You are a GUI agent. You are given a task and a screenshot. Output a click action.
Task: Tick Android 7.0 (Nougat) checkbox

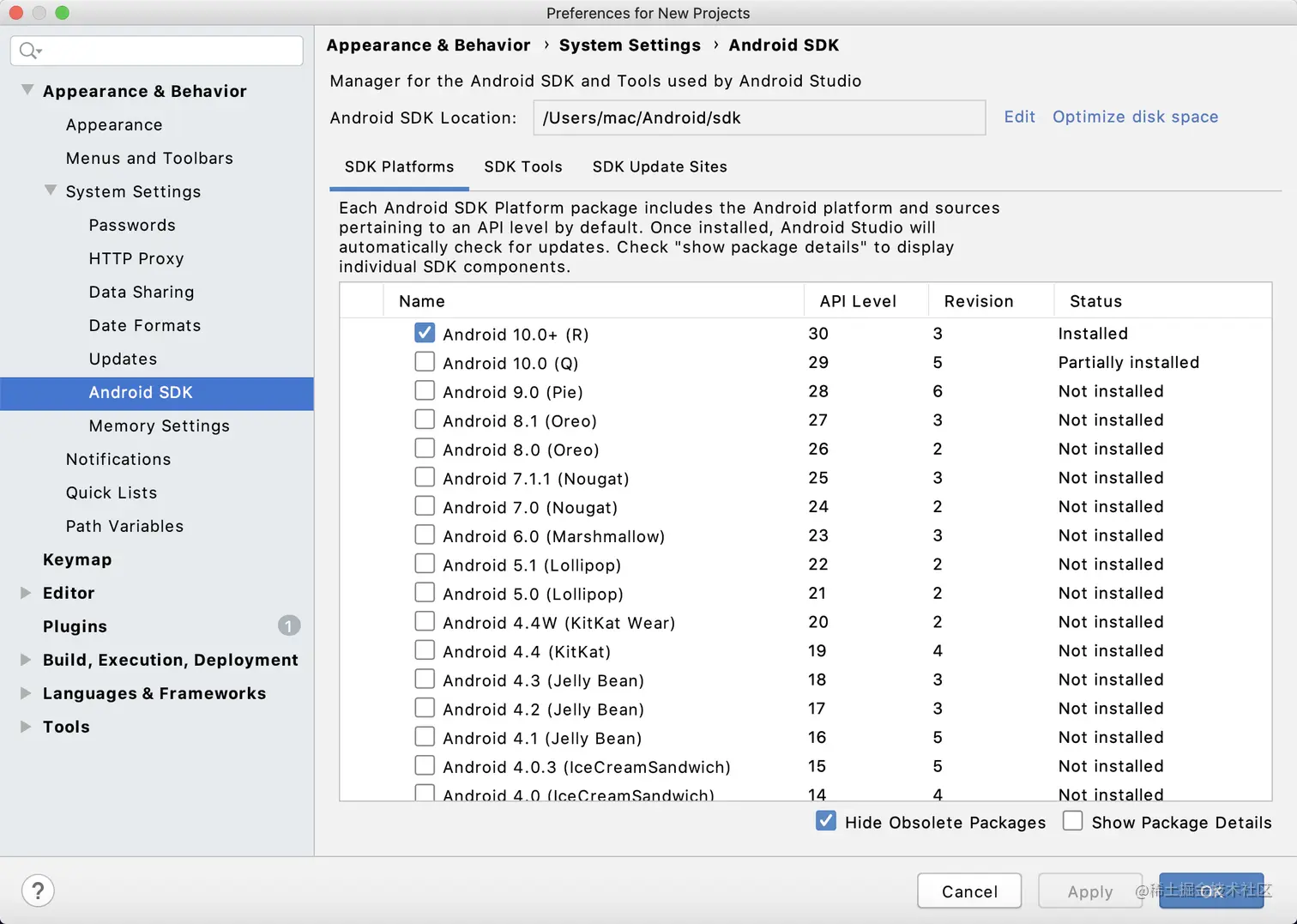[425, 506]
